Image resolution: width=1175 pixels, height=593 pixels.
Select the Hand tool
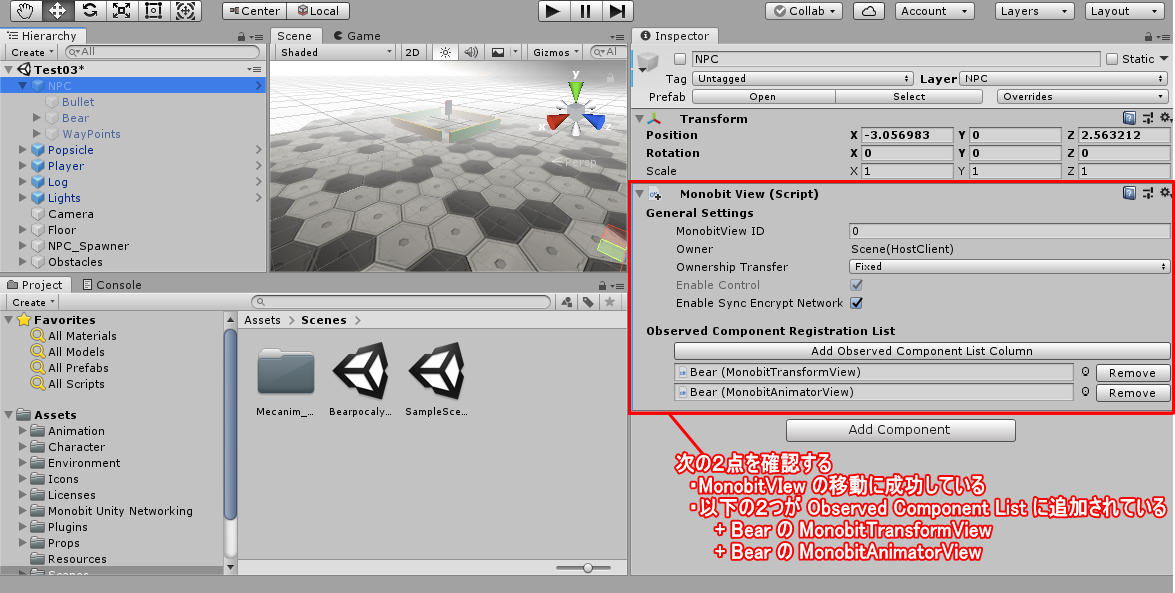(x=25, y=10)
